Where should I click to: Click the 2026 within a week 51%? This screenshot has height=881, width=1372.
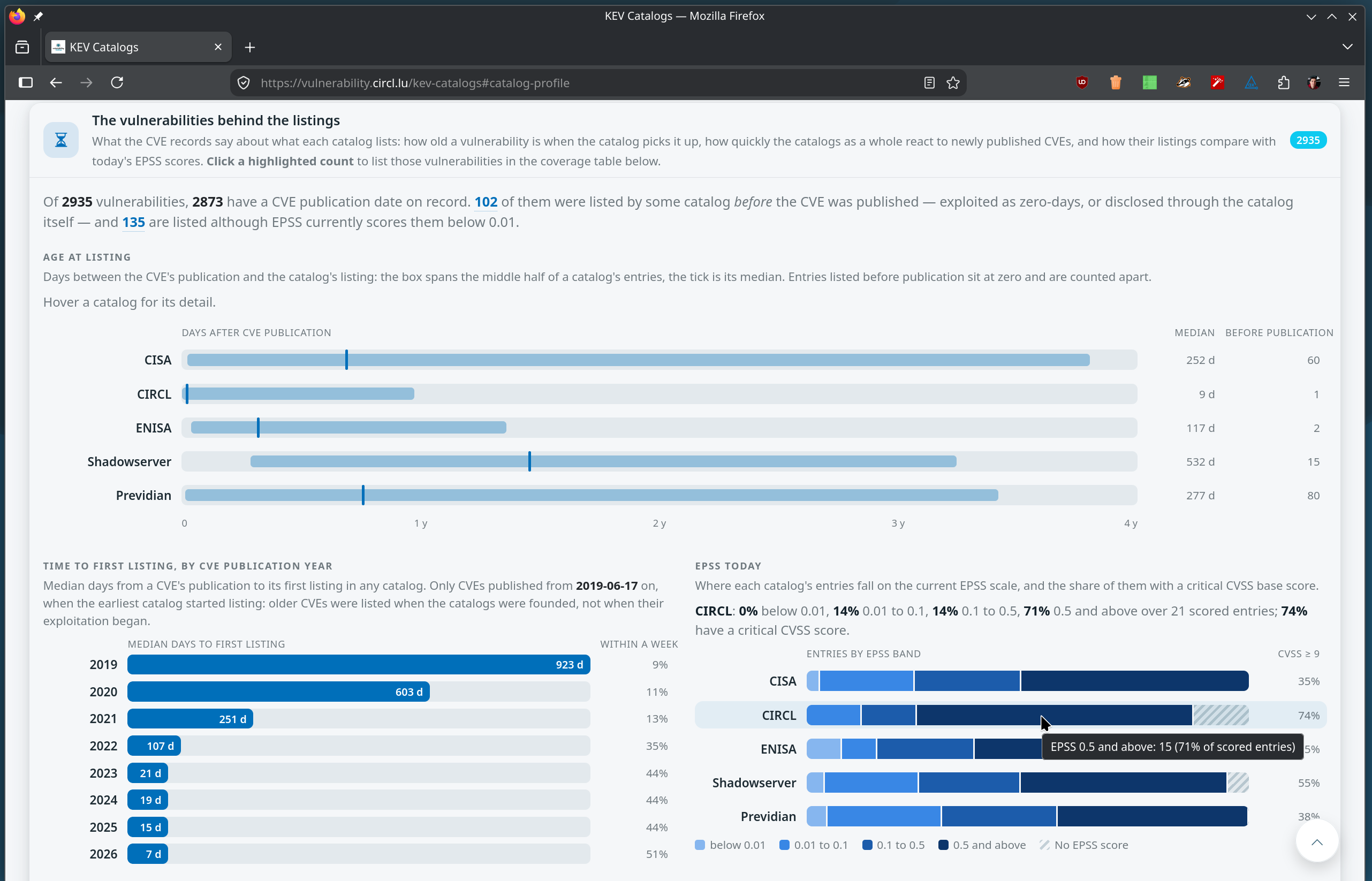[x=657, y=854]
